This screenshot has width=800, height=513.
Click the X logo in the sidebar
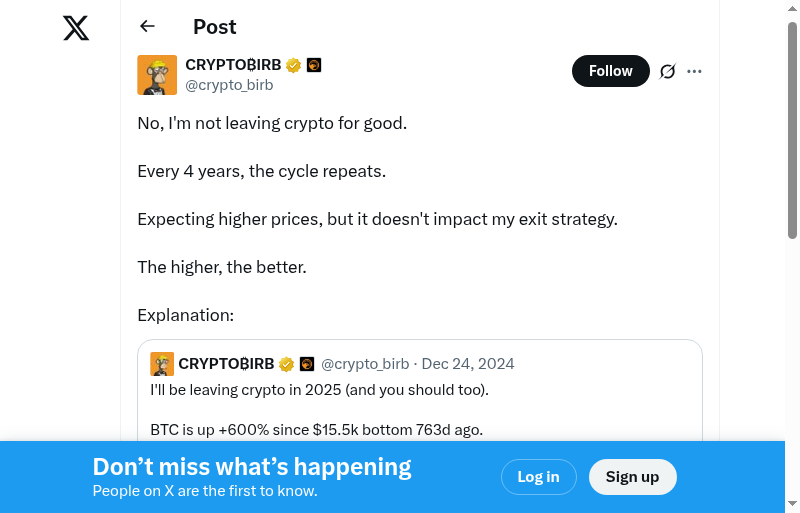76,28
